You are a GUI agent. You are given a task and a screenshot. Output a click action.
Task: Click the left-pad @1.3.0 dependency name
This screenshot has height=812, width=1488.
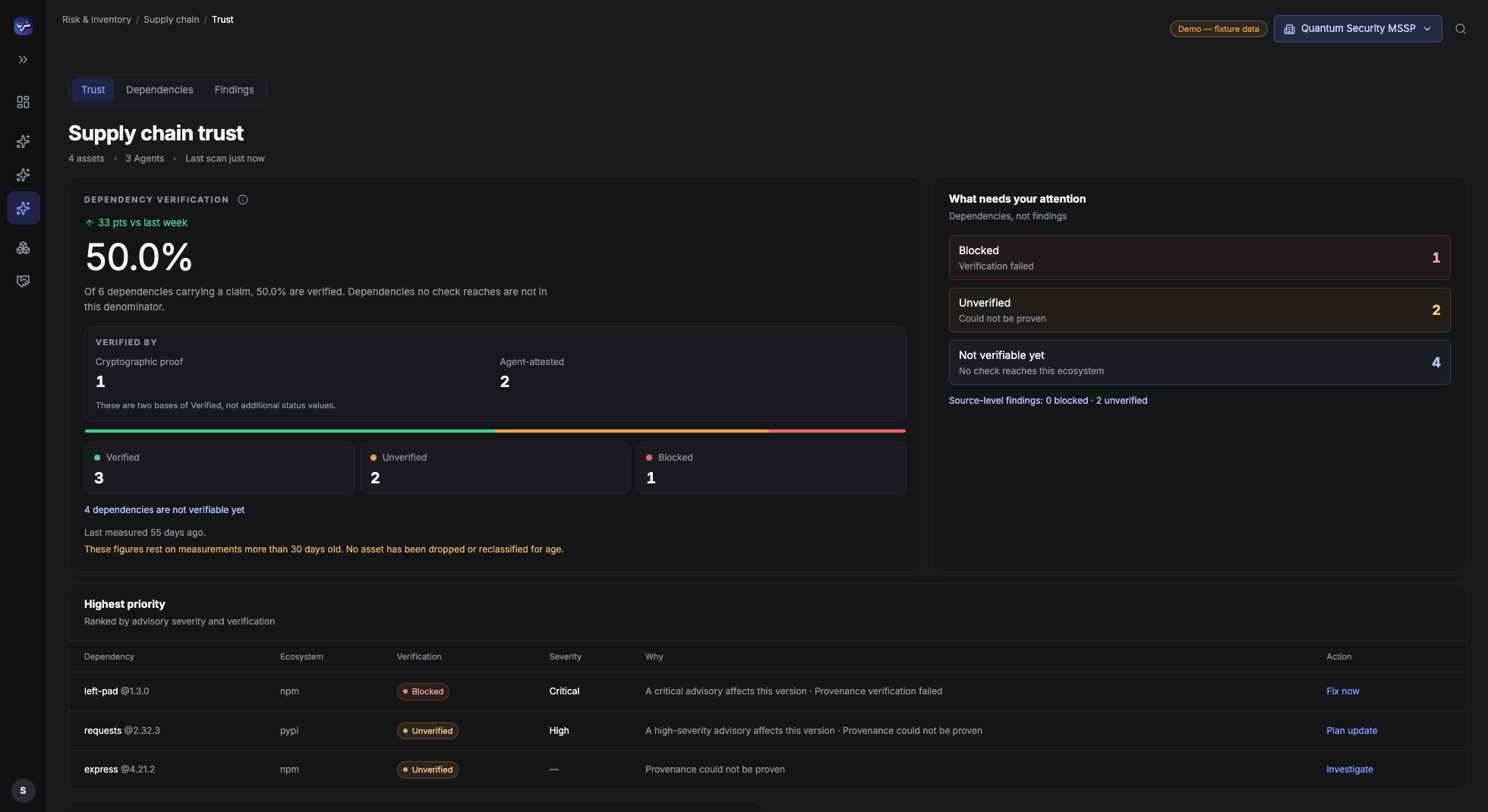coord(116,691)
